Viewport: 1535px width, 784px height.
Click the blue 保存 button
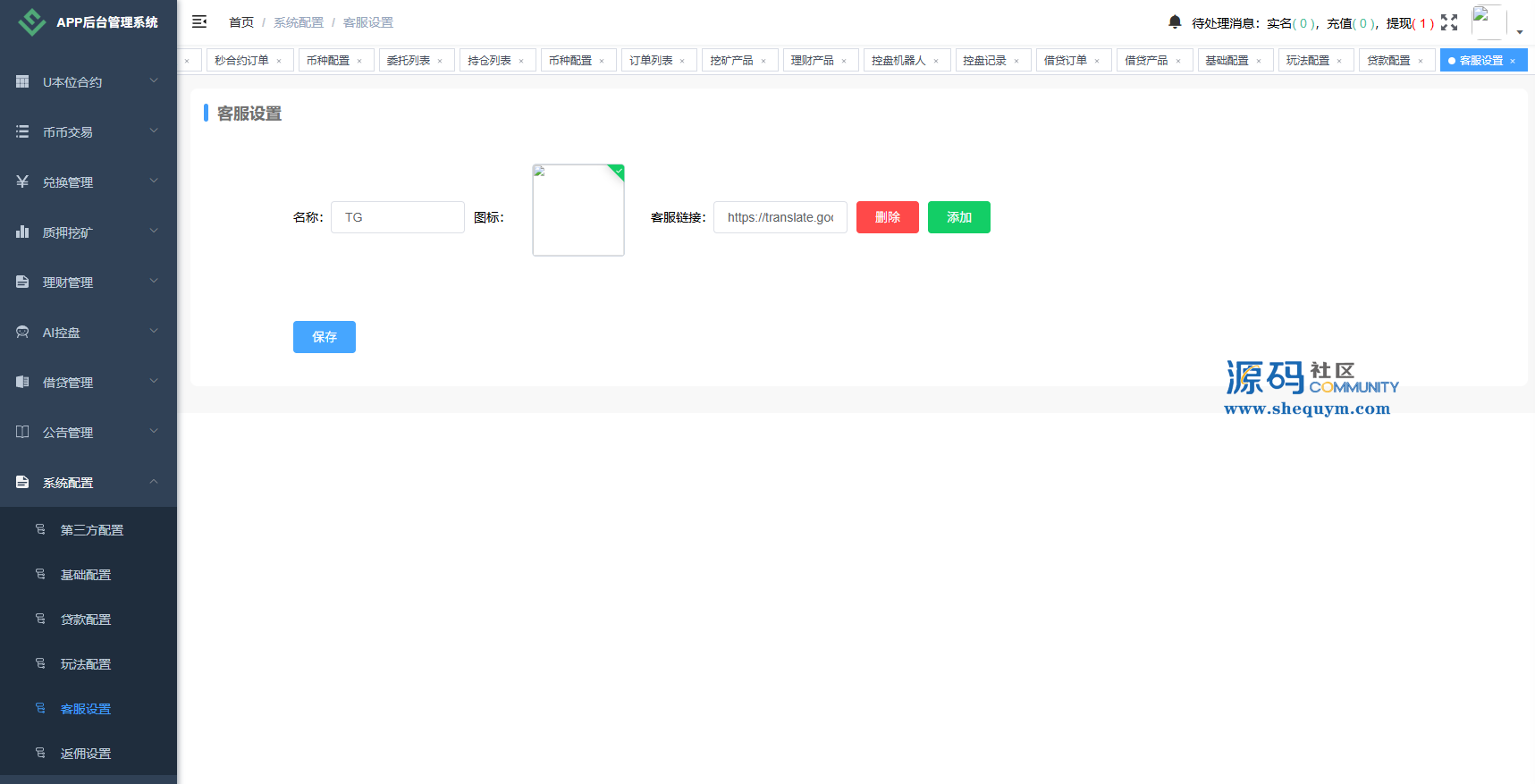pos(324,337)
